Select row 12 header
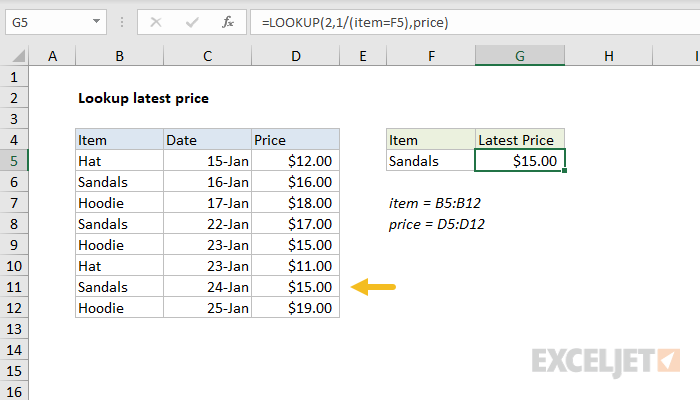This screenshot has width=700, height=400. tap(14, 308)
